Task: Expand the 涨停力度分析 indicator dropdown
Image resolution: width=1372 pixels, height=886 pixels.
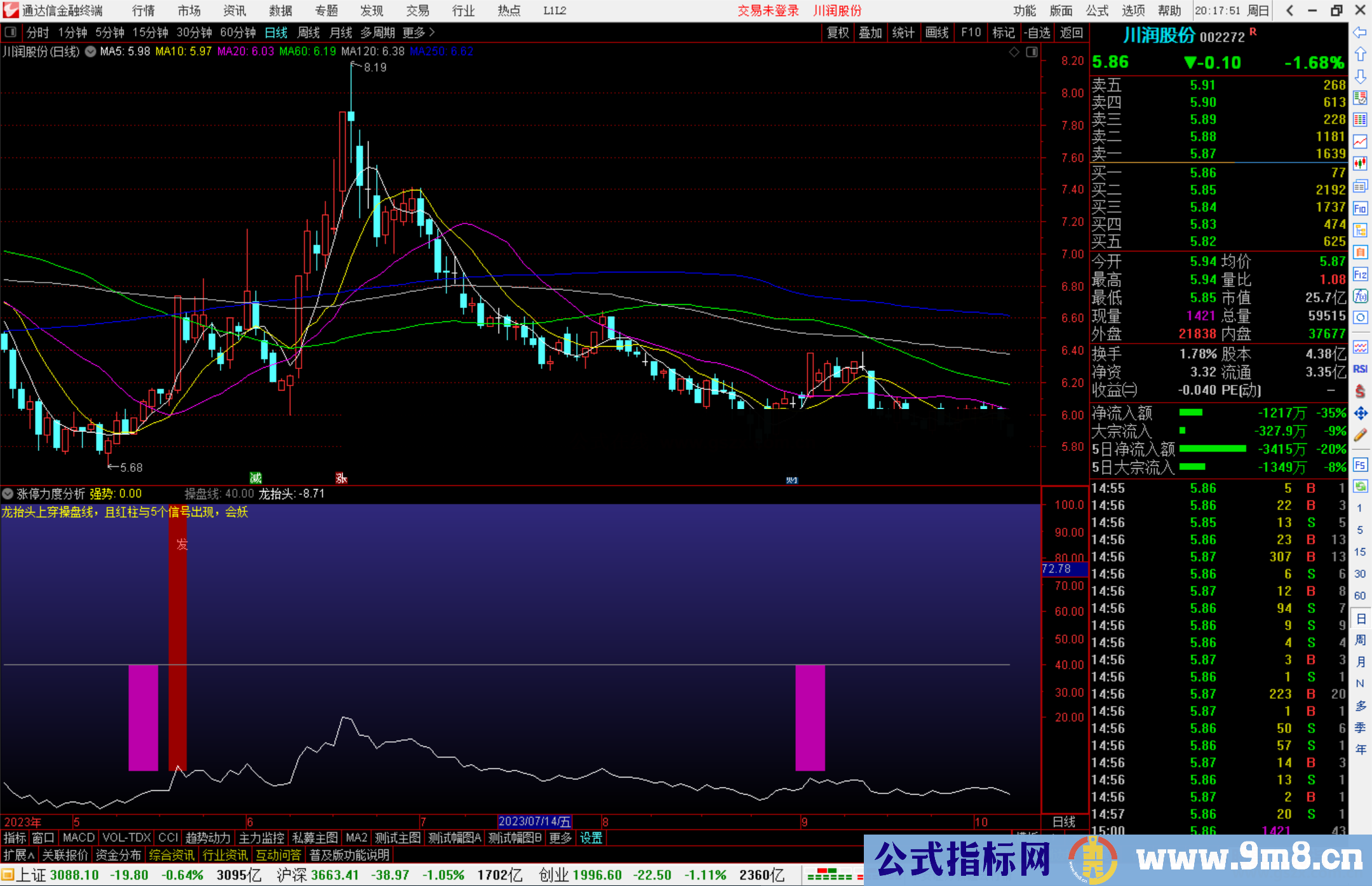Action: (x=8, y=493)
